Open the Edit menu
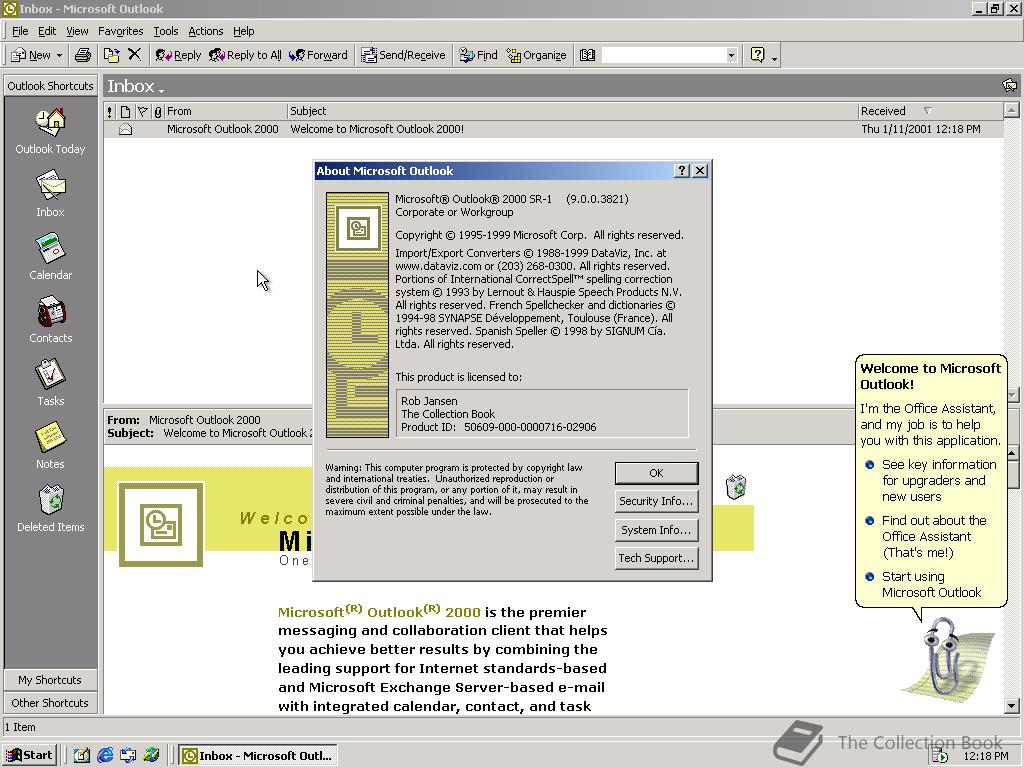1024x768 pixels. pyautogui.click(x=46, y=31)
